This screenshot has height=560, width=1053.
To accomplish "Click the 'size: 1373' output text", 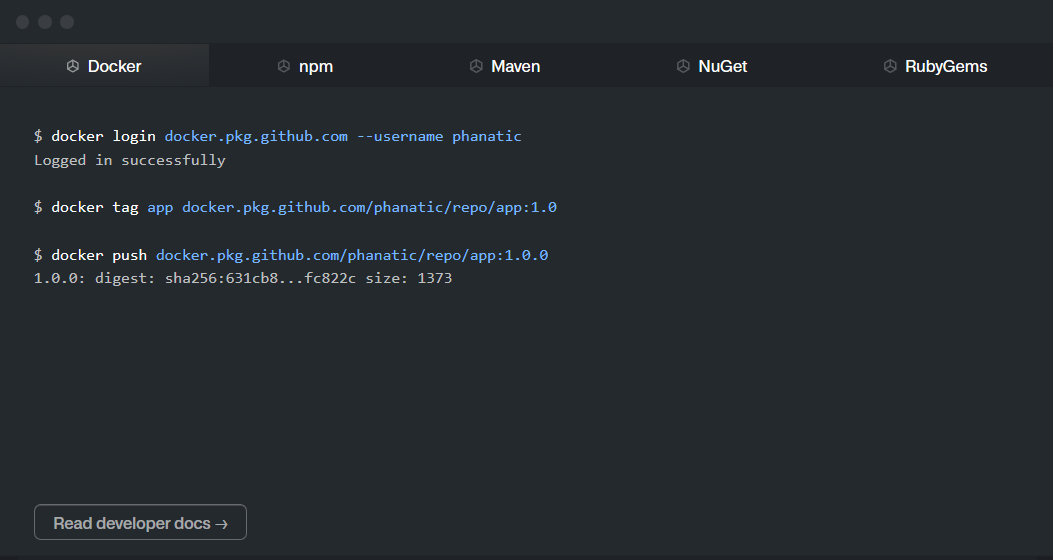I will pos(408,278).
